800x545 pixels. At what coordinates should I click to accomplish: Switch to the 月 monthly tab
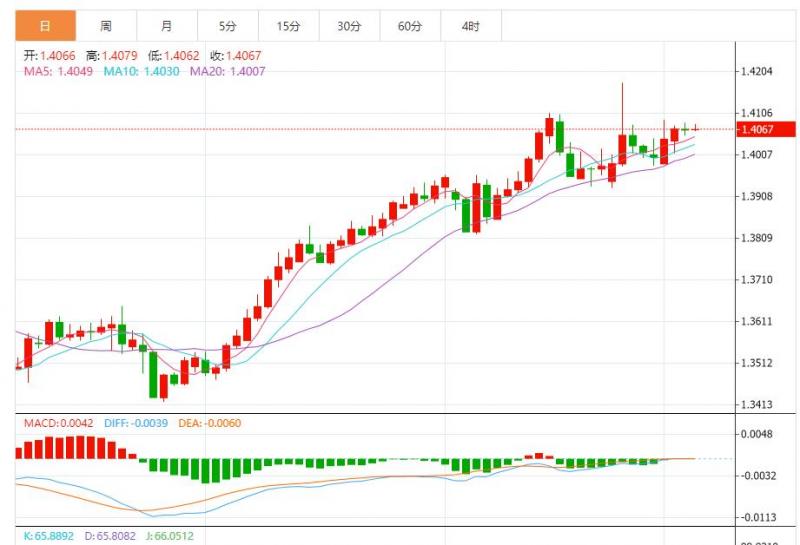(x=167, y=26)
